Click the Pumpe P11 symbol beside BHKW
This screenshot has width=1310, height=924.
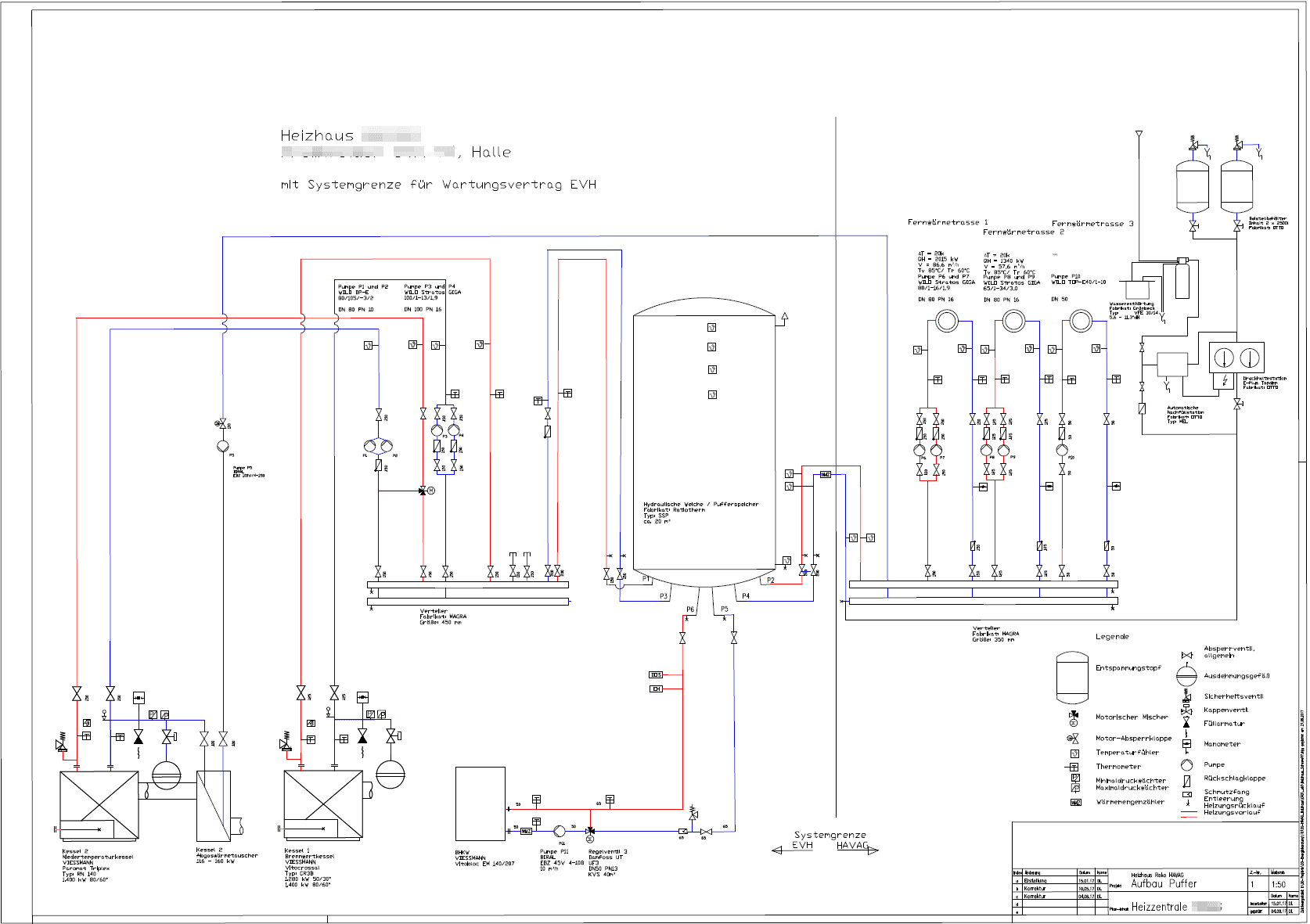[560, 831]
